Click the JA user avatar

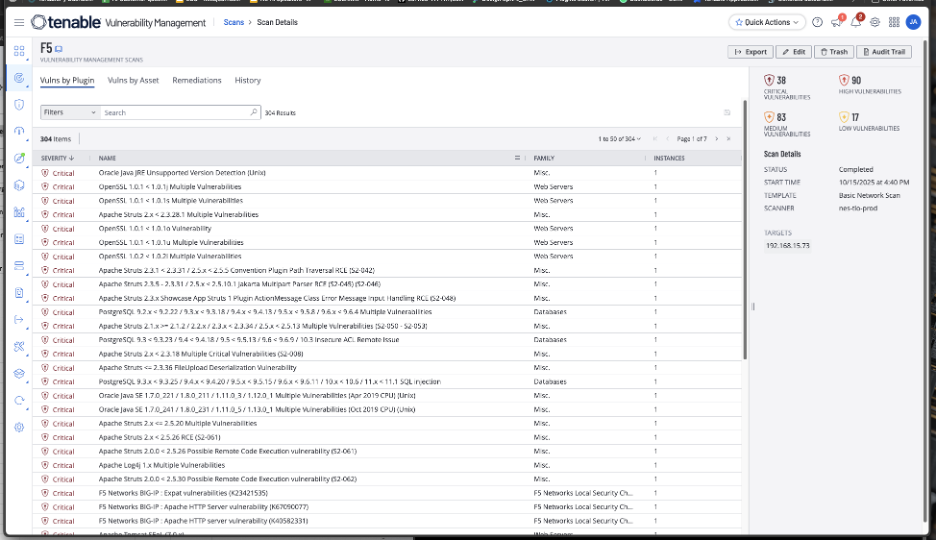[913, 22]
